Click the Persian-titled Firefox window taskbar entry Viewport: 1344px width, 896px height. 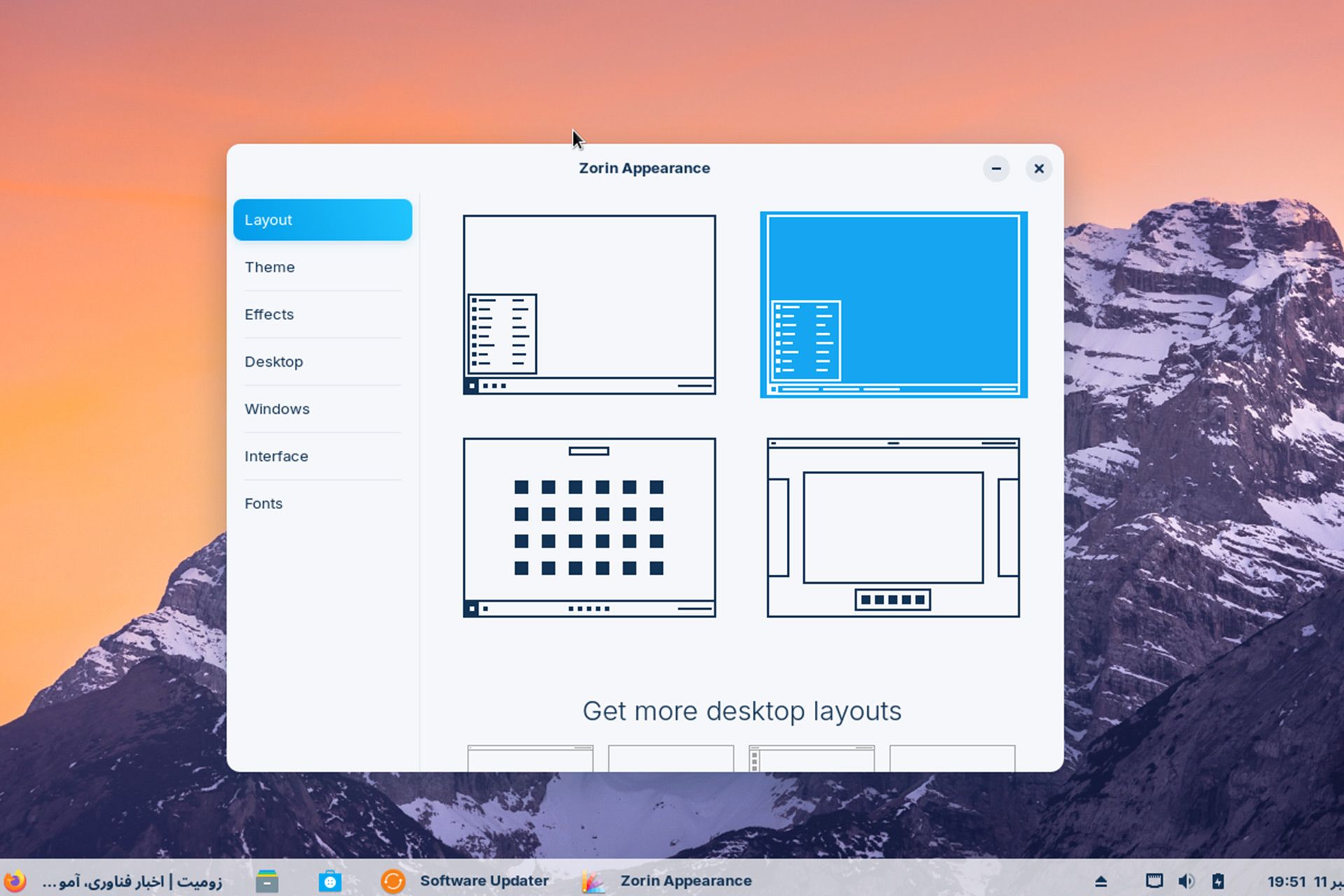(x=132, y=881)
